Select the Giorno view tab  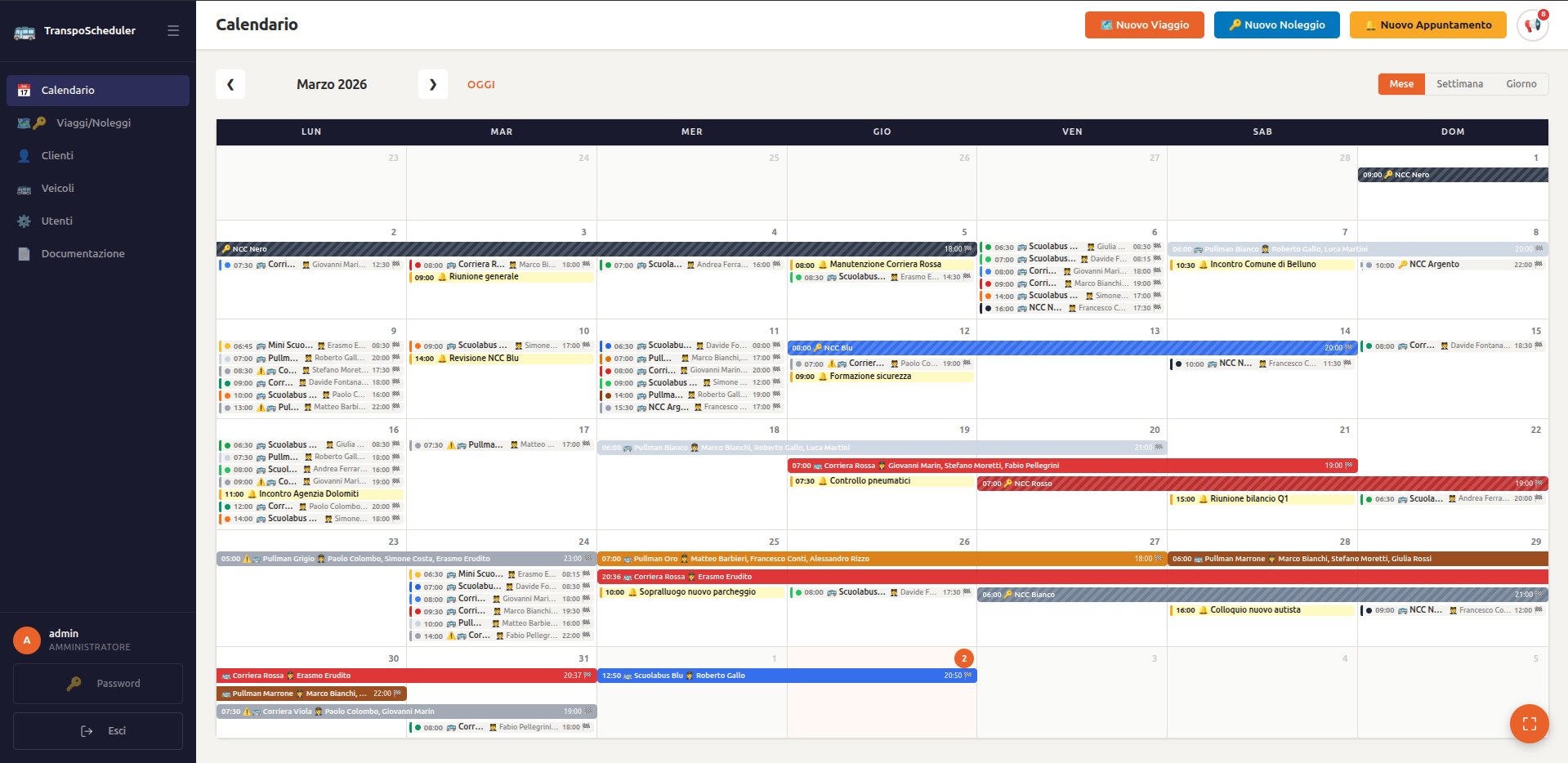click(1521, 83)
